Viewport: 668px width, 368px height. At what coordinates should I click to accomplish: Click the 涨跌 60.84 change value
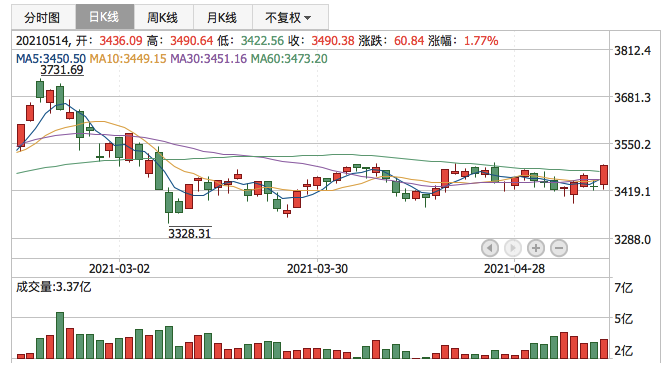(409, 41)
